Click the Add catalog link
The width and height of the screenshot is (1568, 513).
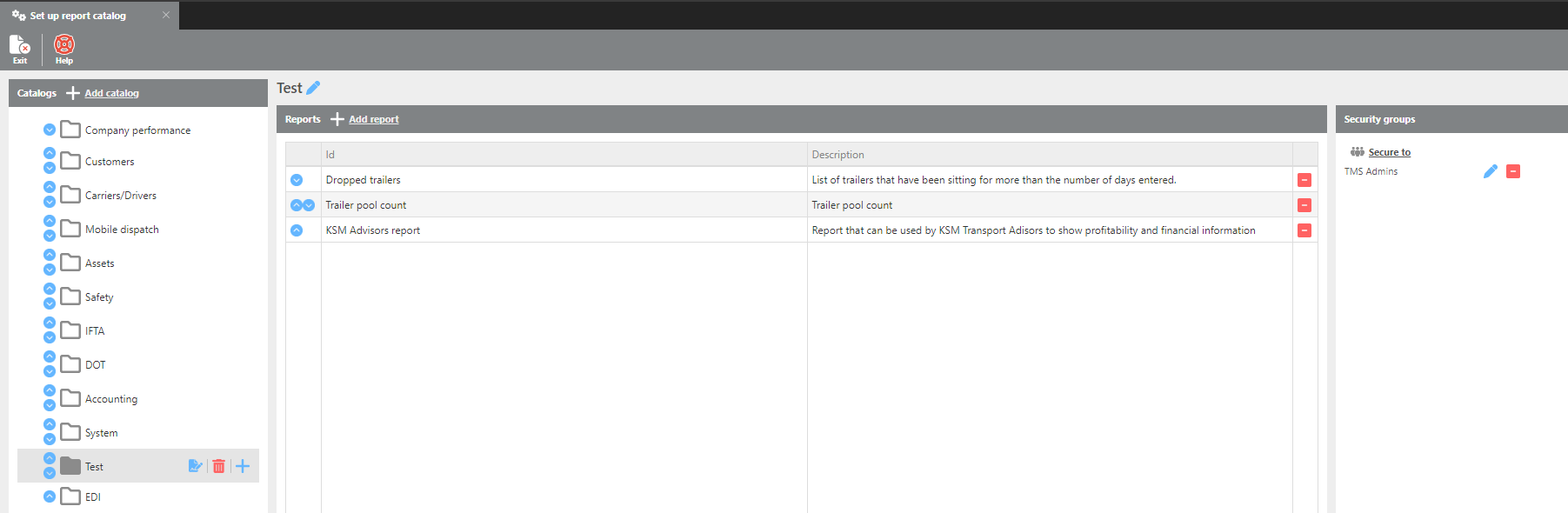point(111,93)
